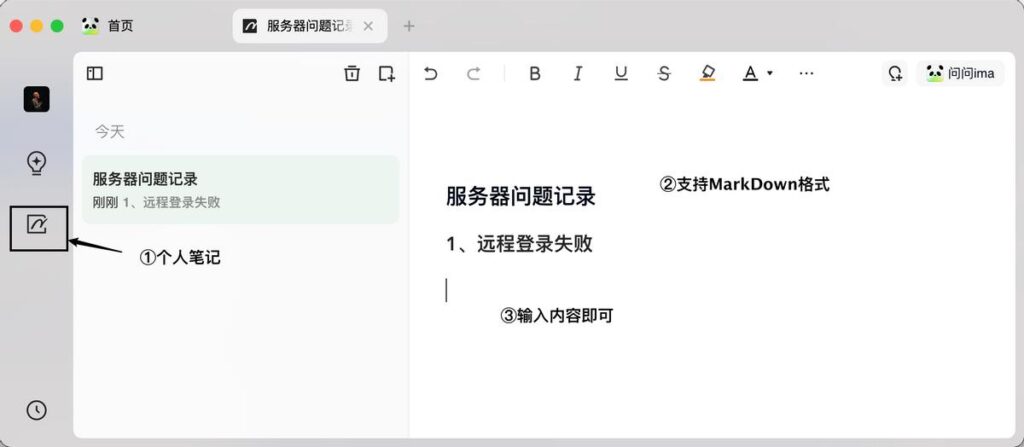This screenshot has height=447, width=1024.
Task: Select the 服务器问题记录 note in list
Action: tap(240, 189)
